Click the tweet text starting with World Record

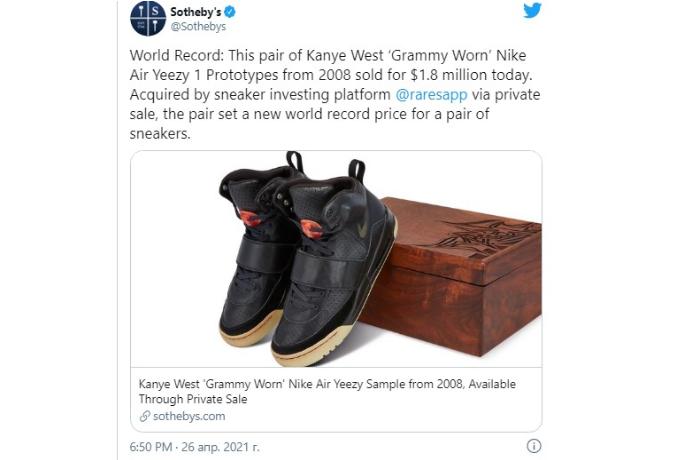tap(335, 94)
